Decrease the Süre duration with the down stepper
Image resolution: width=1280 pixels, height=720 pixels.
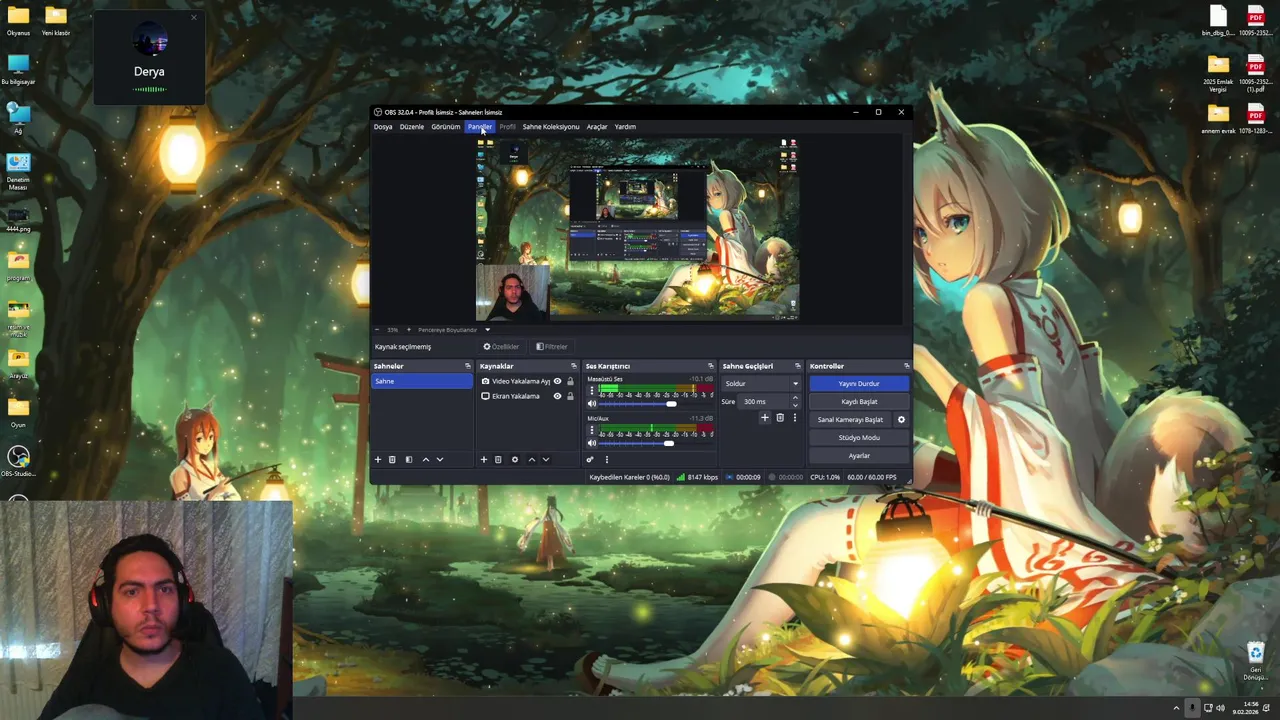pos(795,405)
